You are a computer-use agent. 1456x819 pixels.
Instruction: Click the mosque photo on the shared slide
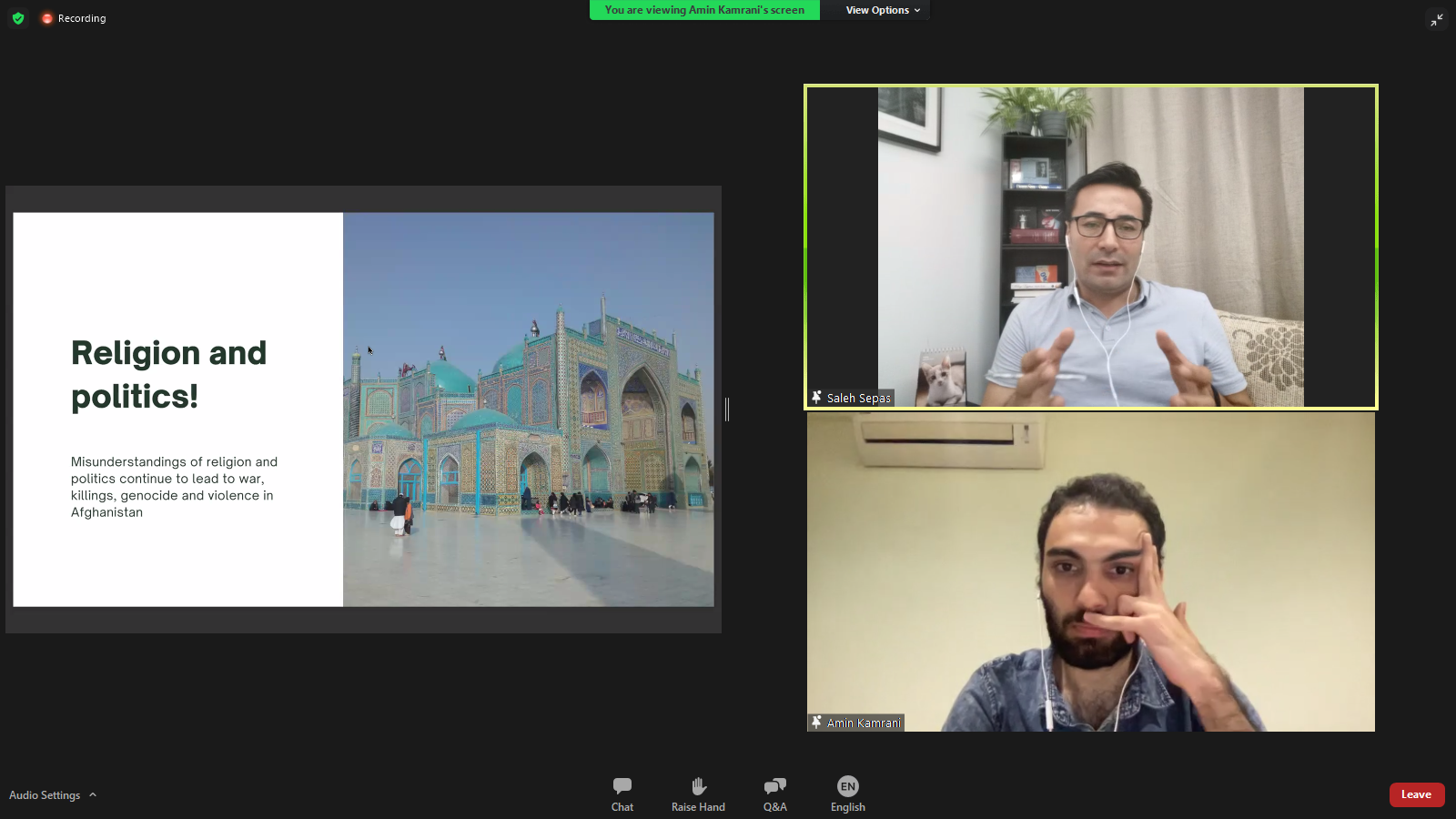click(528, 409)
